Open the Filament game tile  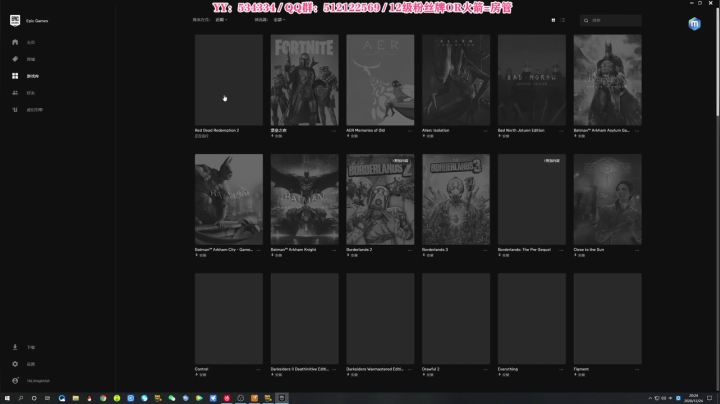(x=608, y=319)
